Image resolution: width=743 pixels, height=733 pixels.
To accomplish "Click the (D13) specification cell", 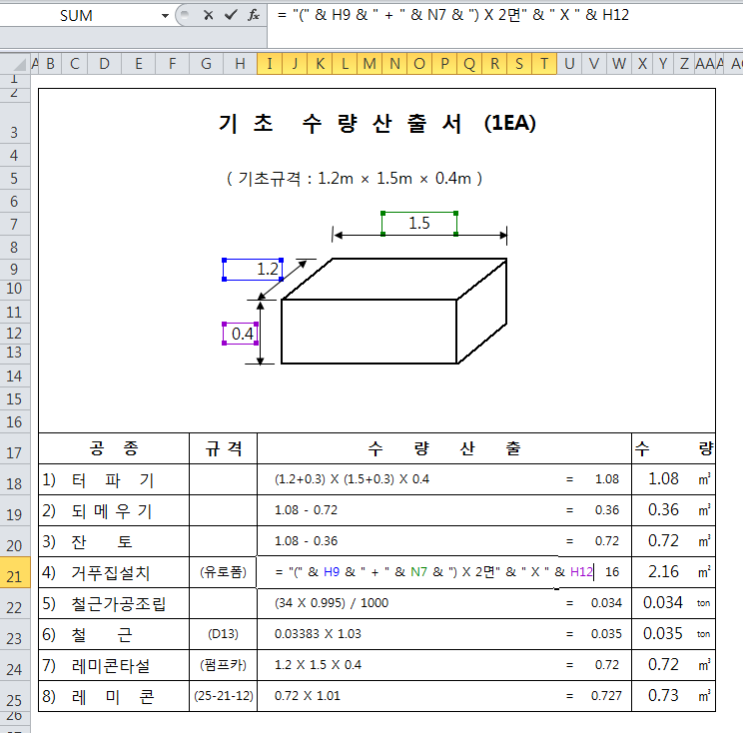I will pyautogui.click(x=223, y=634).
